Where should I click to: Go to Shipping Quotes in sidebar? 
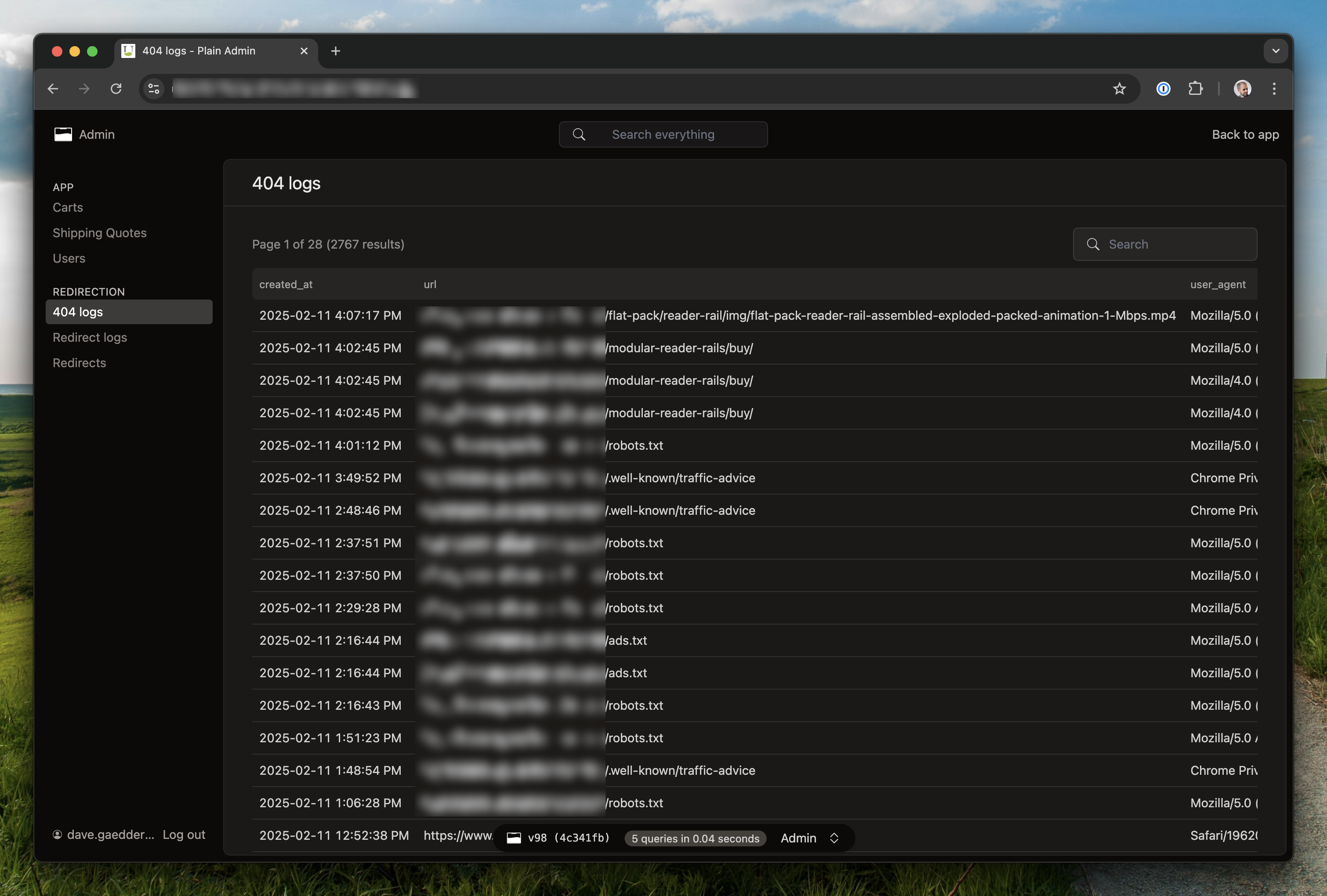99,233
